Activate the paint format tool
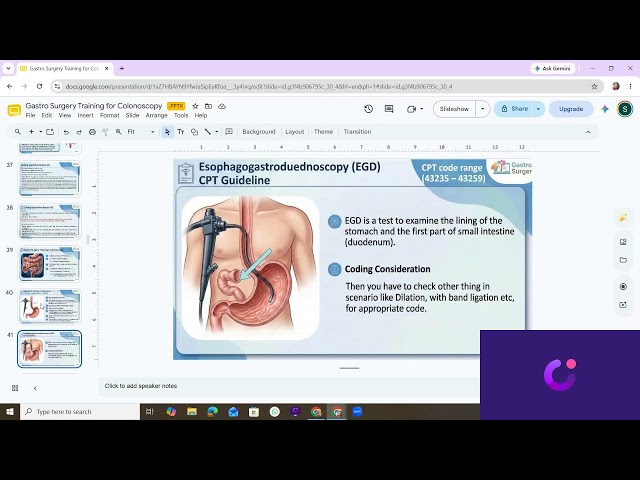Image resolution: width=640 pixels, height=480 pixels. pyautogui.click(x=105, y=132)
